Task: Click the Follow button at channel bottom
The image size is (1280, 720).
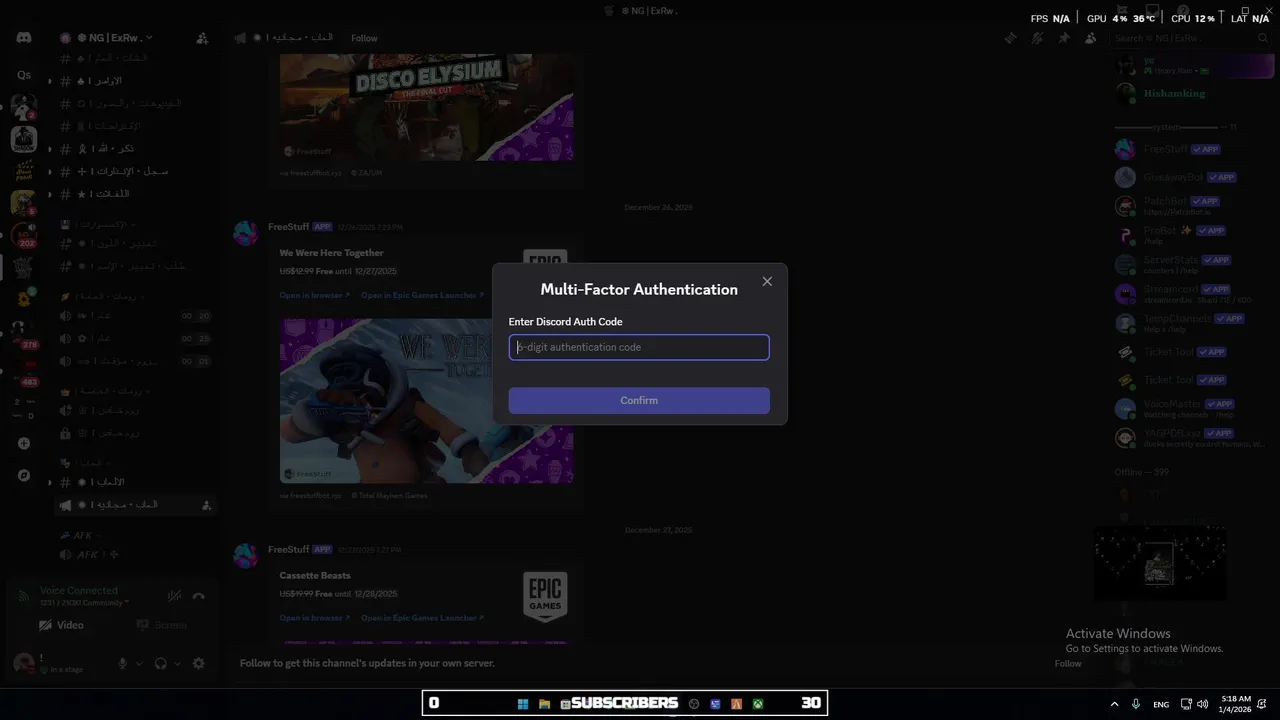Action: 1068,663
